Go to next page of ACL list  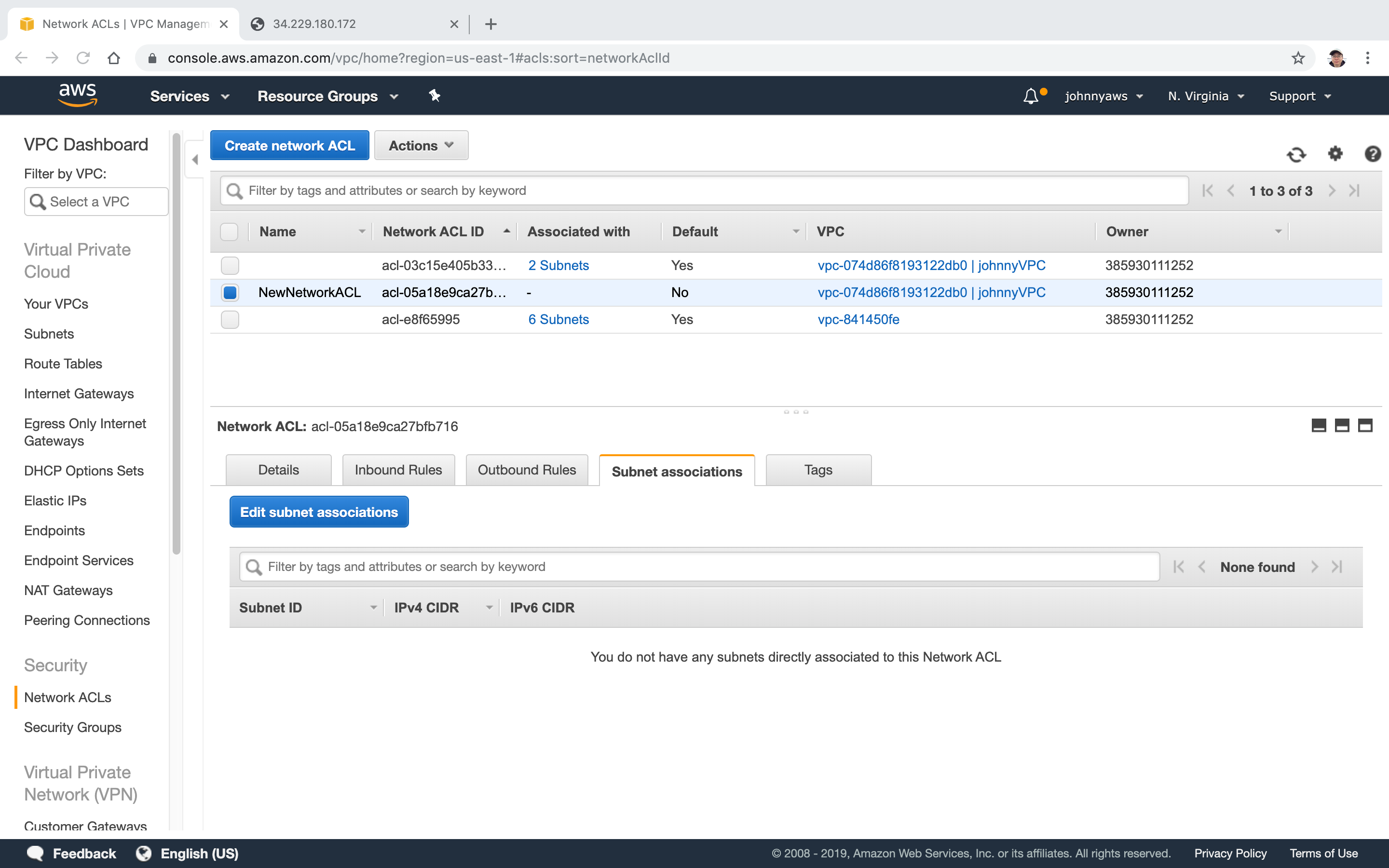click(1332, 190)
